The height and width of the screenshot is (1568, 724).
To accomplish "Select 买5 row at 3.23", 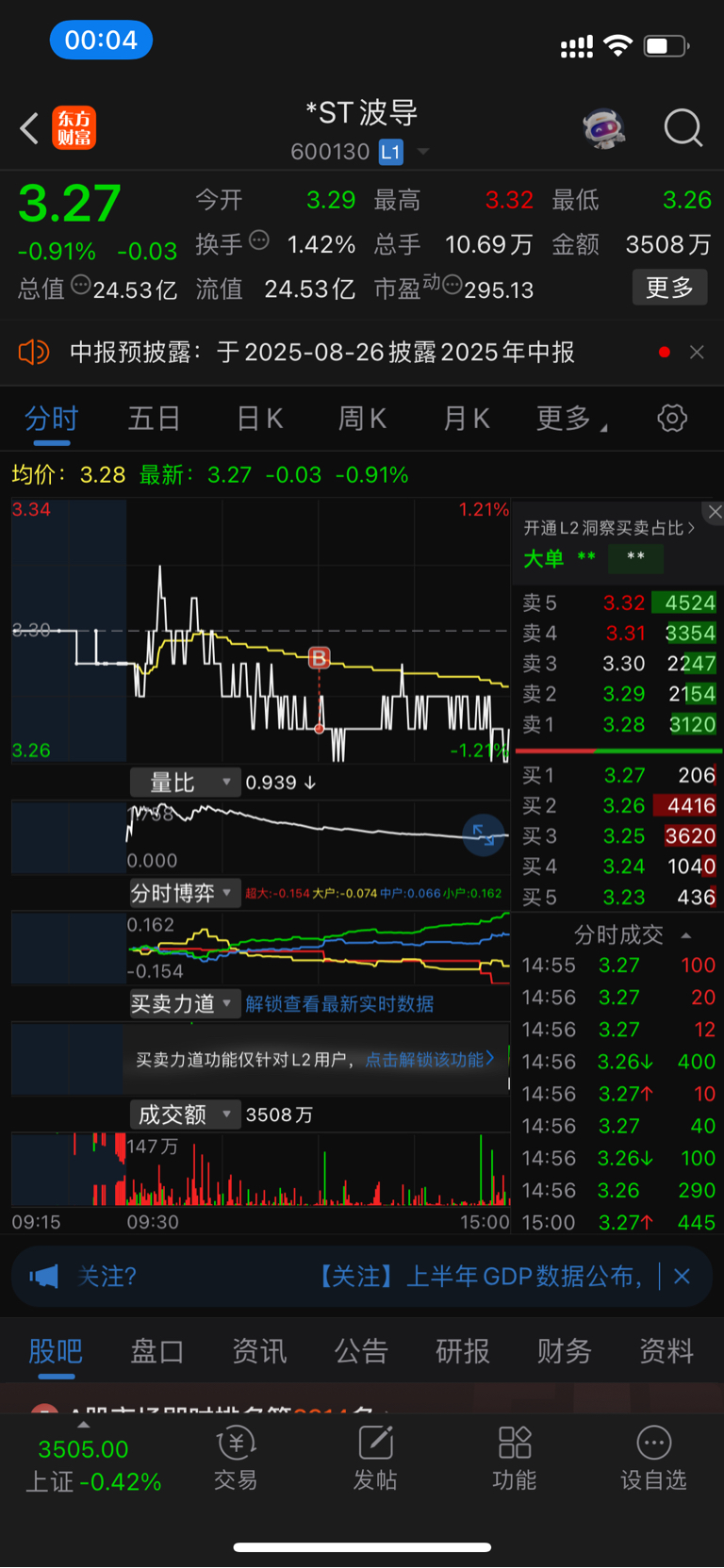I will click(618, 897).
